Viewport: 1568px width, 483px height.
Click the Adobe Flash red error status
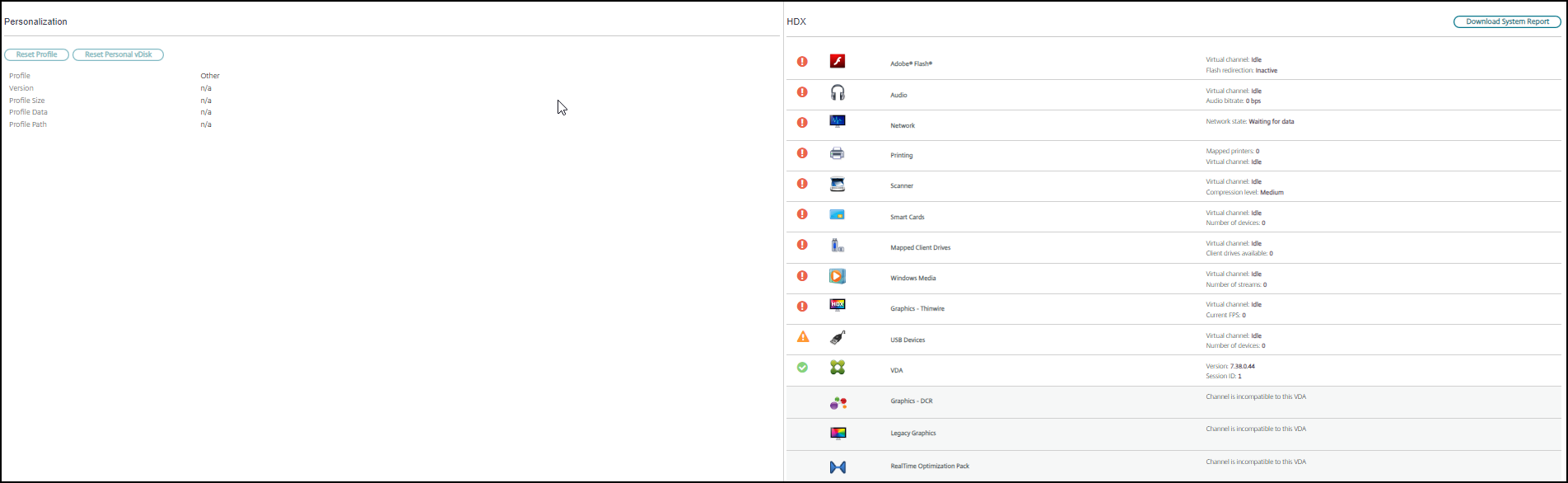pyautogui.click(x=802, y=62)
